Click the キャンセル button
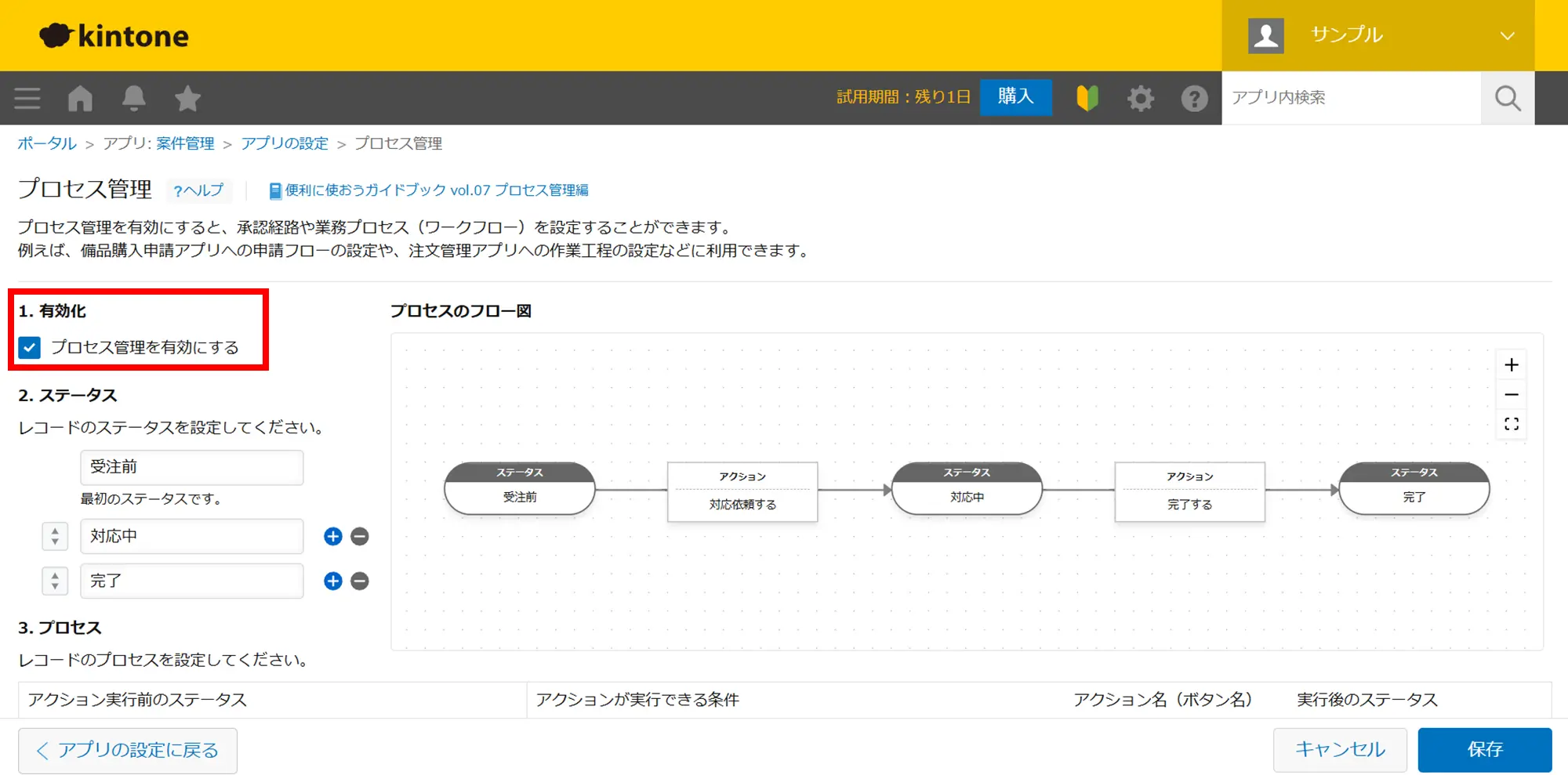1568x775 pixels. coord(1340,750)
